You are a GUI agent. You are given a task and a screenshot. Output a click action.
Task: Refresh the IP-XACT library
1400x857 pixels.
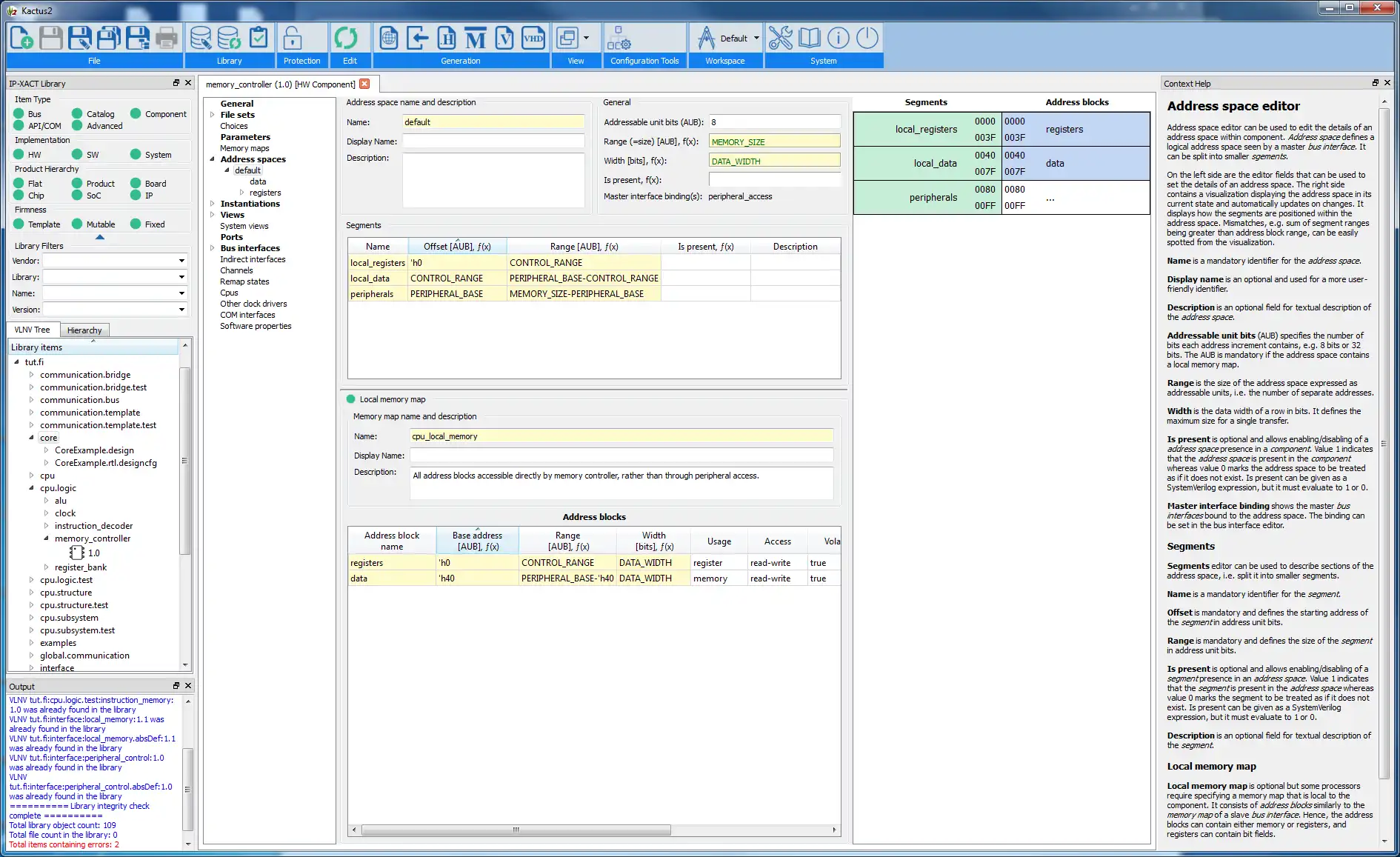tap(228, 38)
